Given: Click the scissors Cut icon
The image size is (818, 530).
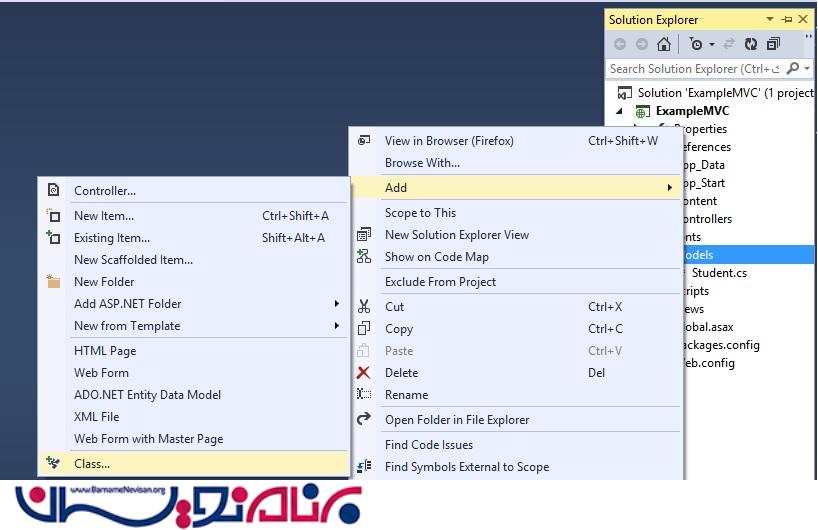Looking at the screenshot, I should pos(364,306).
